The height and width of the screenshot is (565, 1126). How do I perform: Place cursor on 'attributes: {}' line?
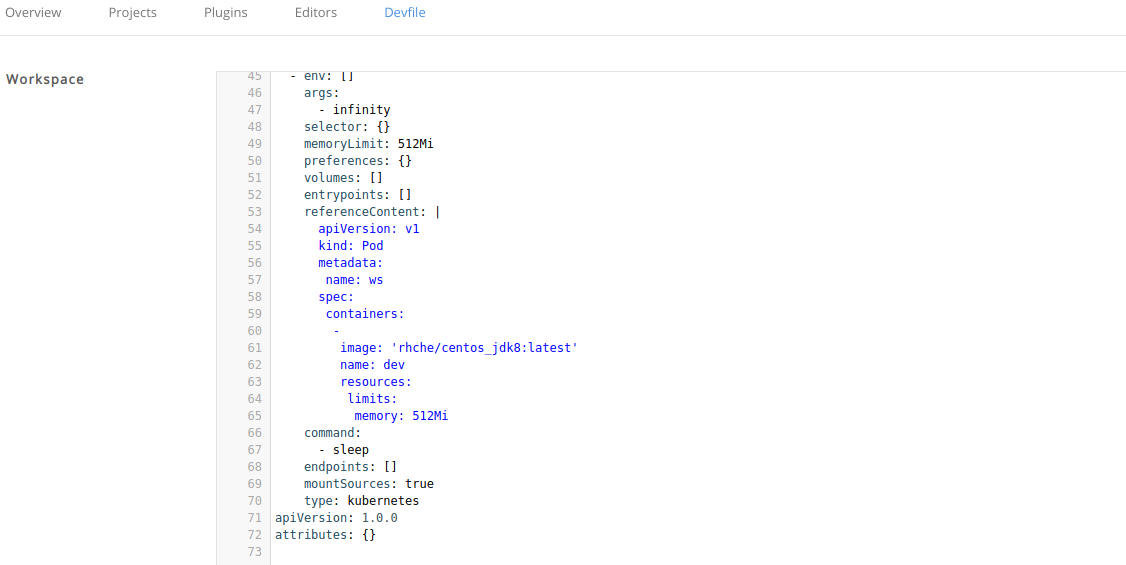[325, 535]
